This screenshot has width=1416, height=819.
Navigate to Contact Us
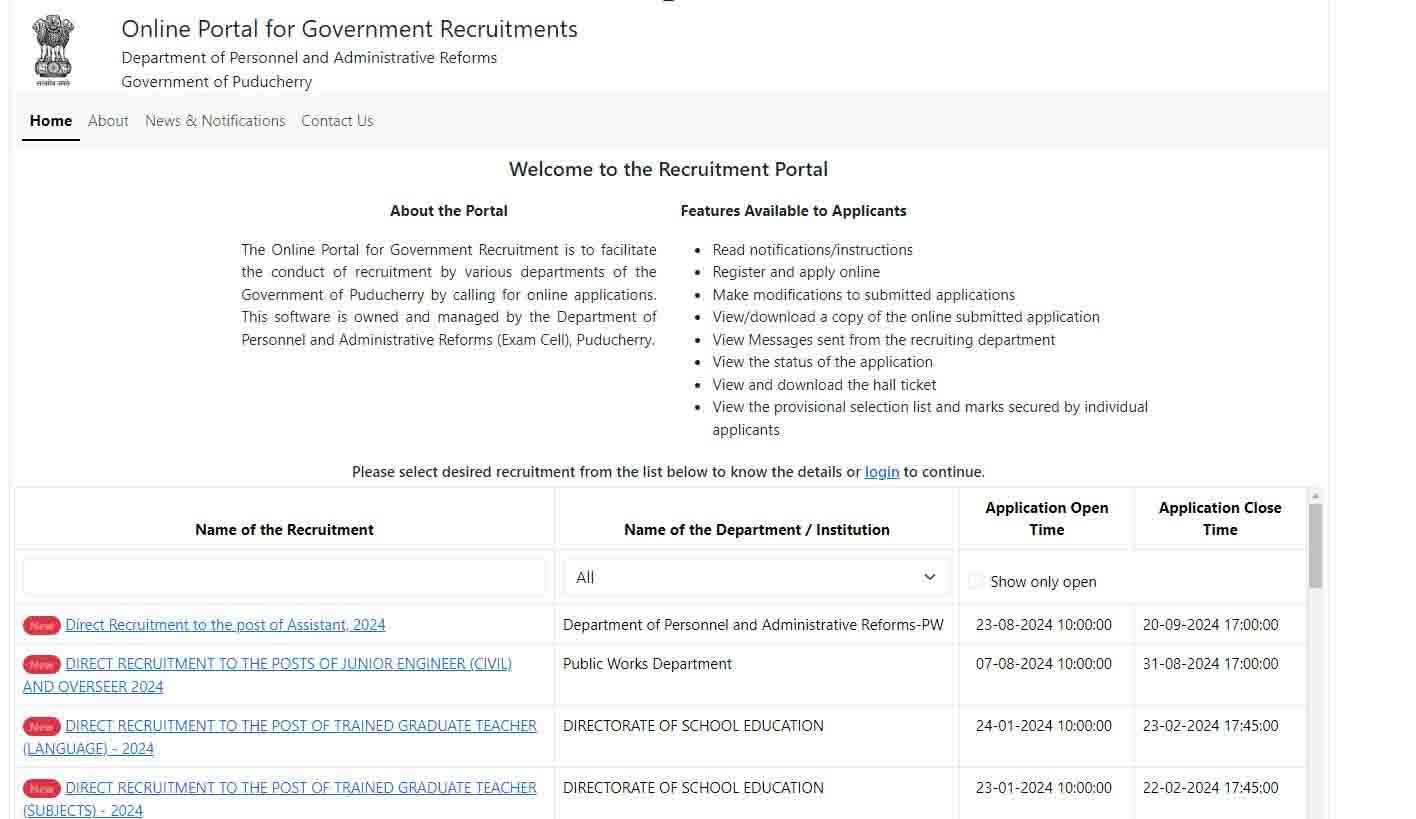[x=337, y=120]
